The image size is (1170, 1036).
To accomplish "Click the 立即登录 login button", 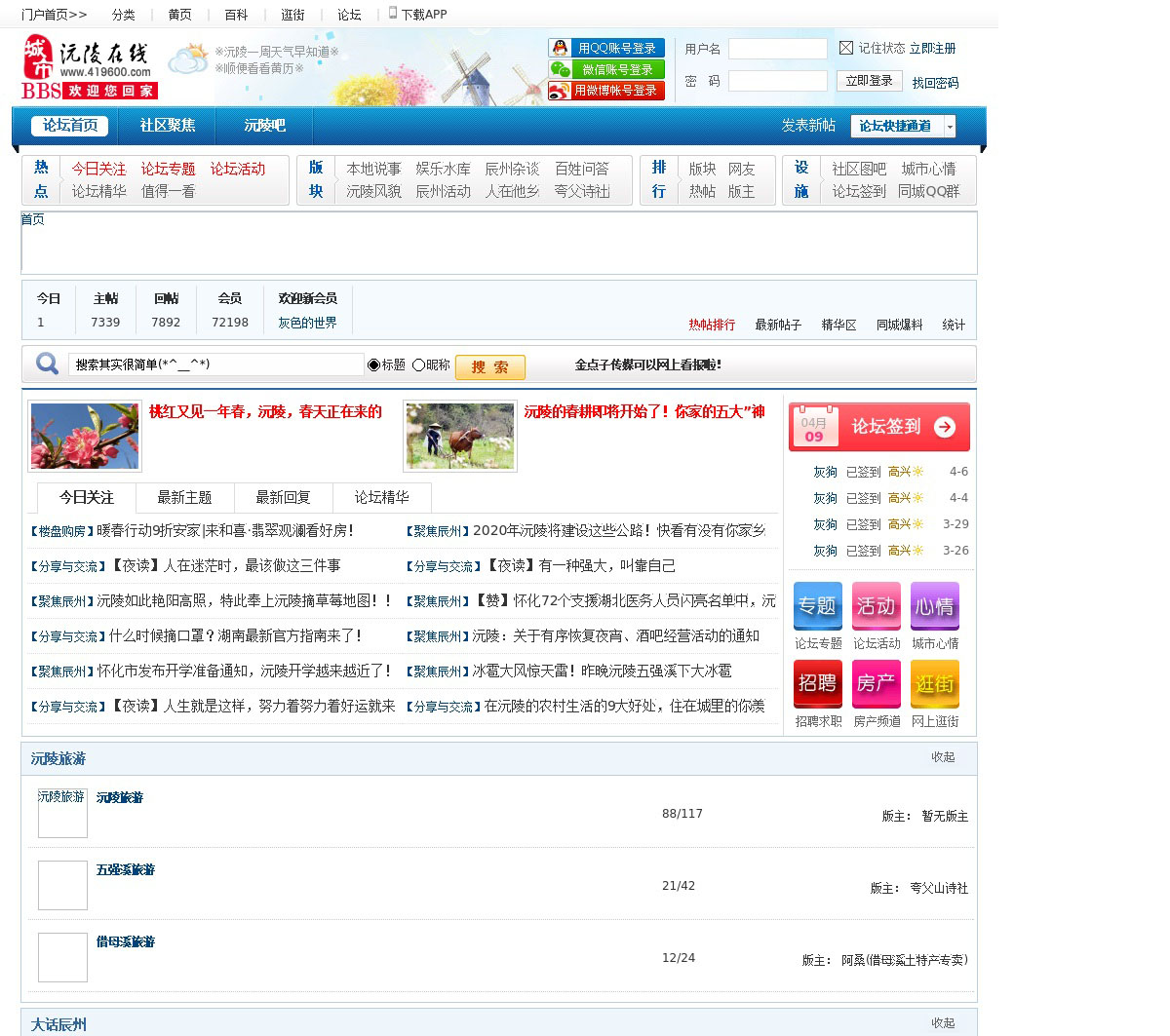I will pyautogui.click(x=869, y=81).
